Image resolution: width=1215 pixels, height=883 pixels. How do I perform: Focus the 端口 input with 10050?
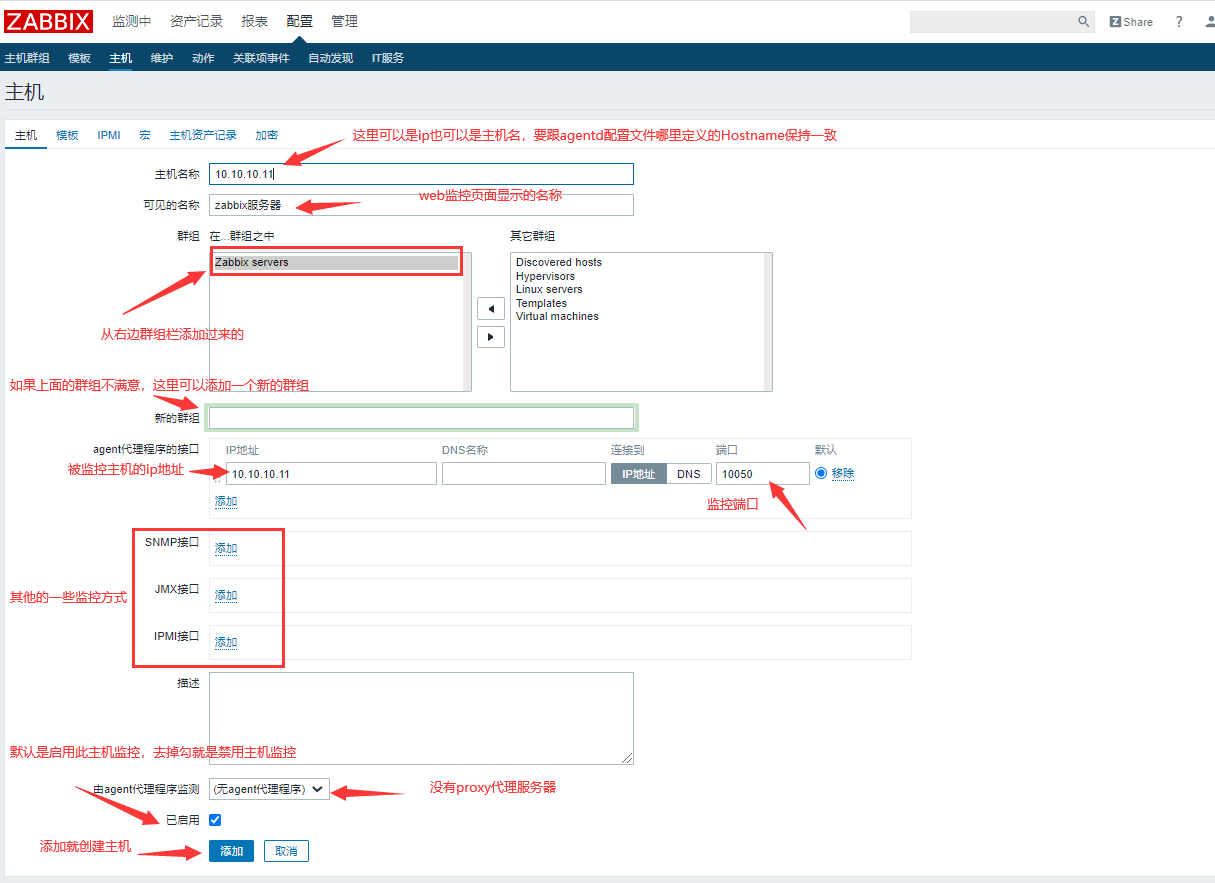(x=762, y=474)
